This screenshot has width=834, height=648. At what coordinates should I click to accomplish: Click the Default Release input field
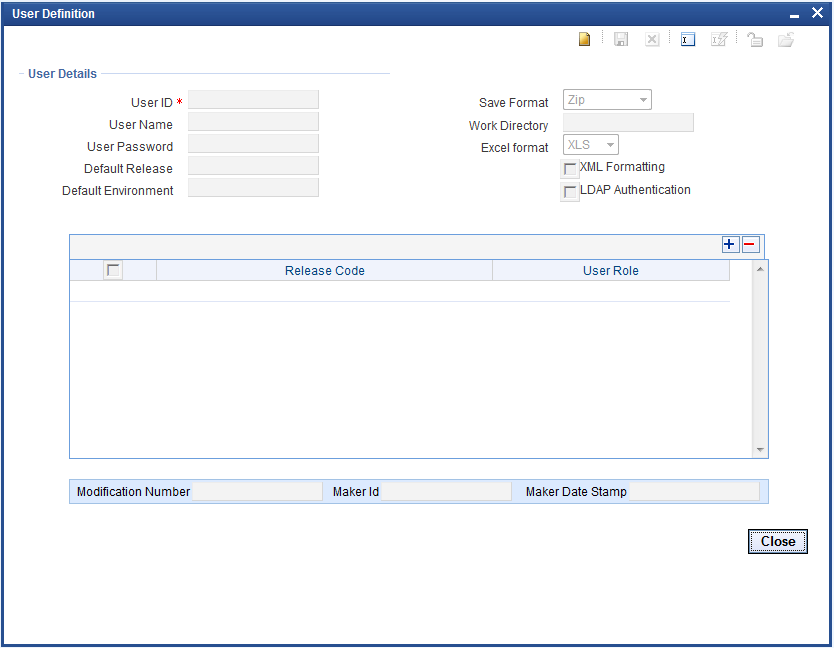[x=253, y=165]
